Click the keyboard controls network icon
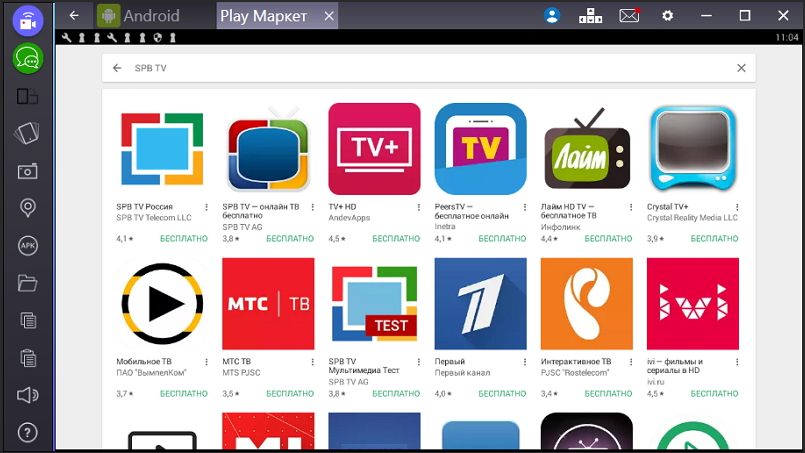805x453 pixels. click(590, 15)
